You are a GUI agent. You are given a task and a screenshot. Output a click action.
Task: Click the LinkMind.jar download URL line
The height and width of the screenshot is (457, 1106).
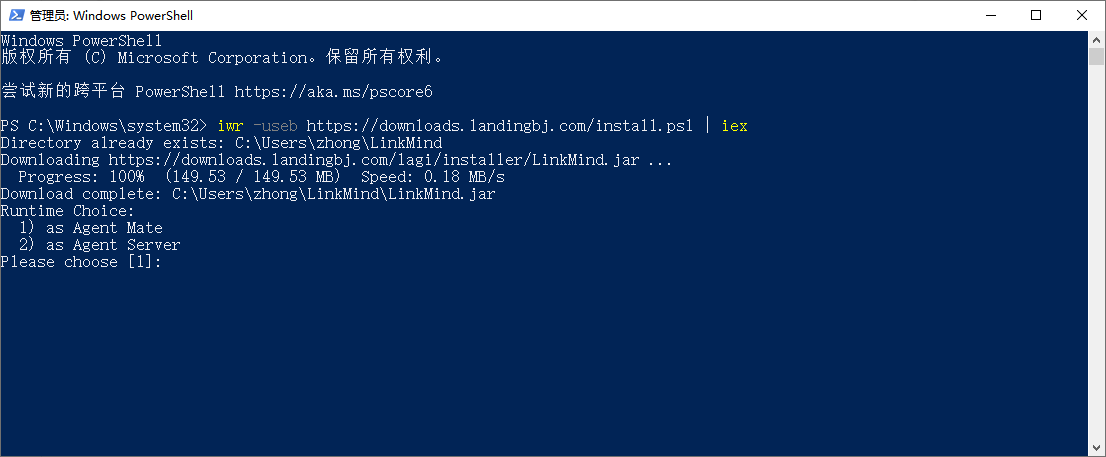[x=390, y=160]
